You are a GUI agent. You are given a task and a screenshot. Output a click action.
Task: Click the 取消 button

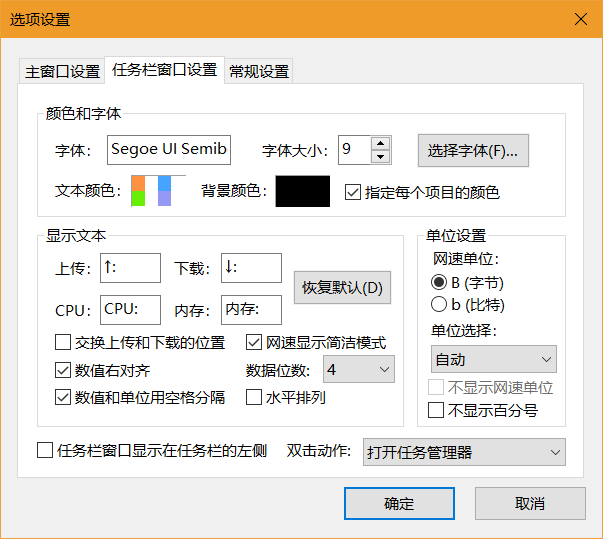(530, 503)
